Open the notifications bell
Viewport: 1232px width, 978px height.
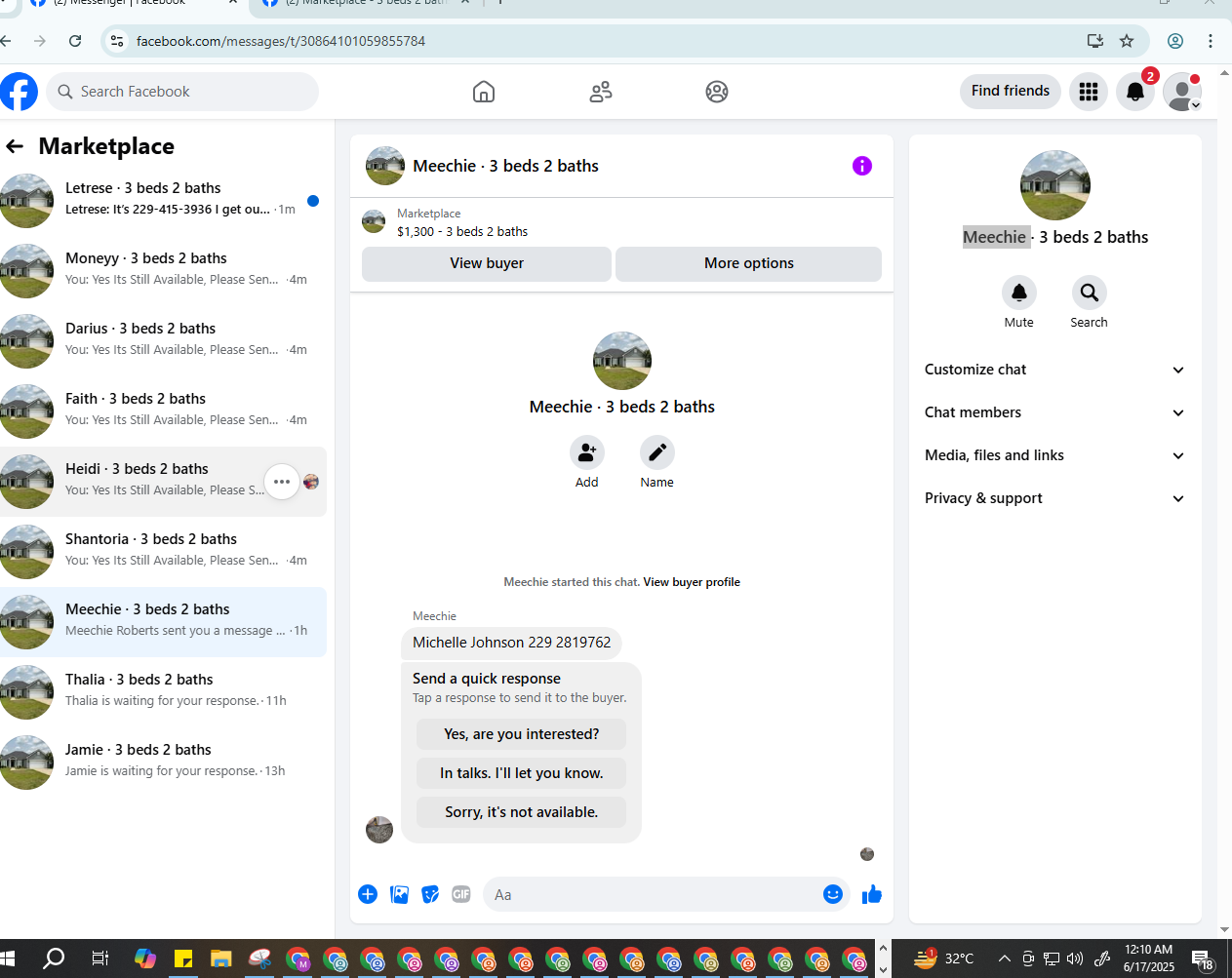(1135, 92)
